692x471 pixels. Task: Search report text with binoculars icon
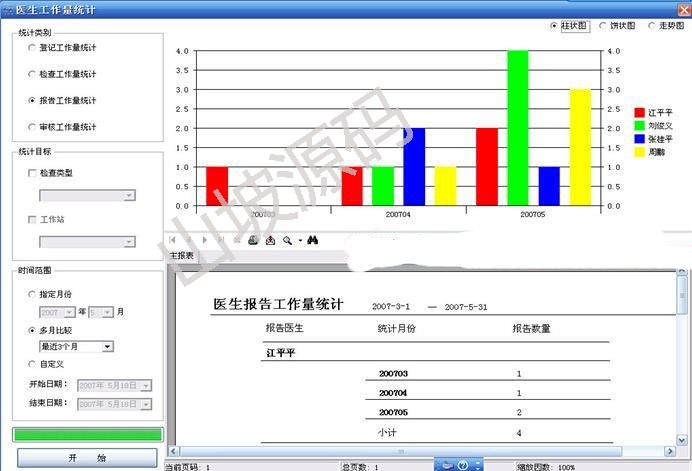[x=312, y=240]
